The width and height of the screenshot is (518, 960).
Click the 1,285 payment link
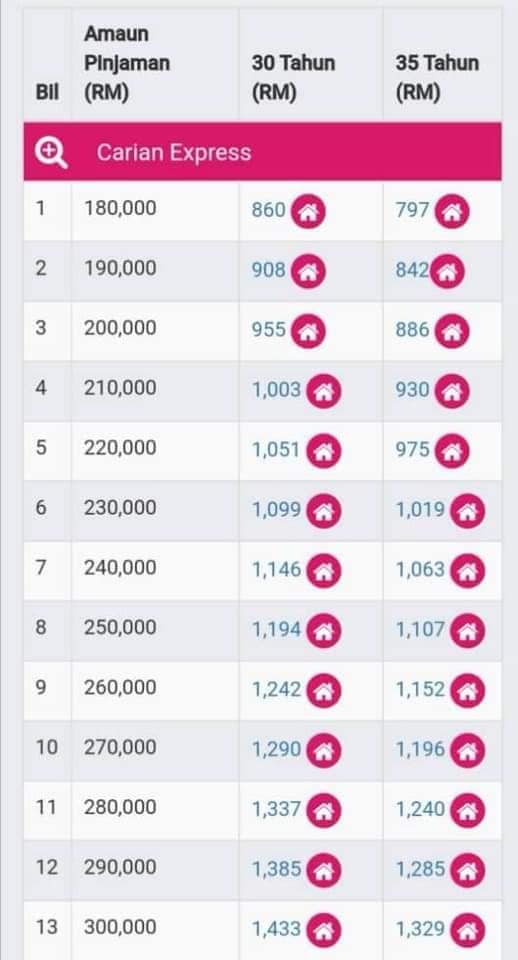pyautogui.click(x=421, y=869)
